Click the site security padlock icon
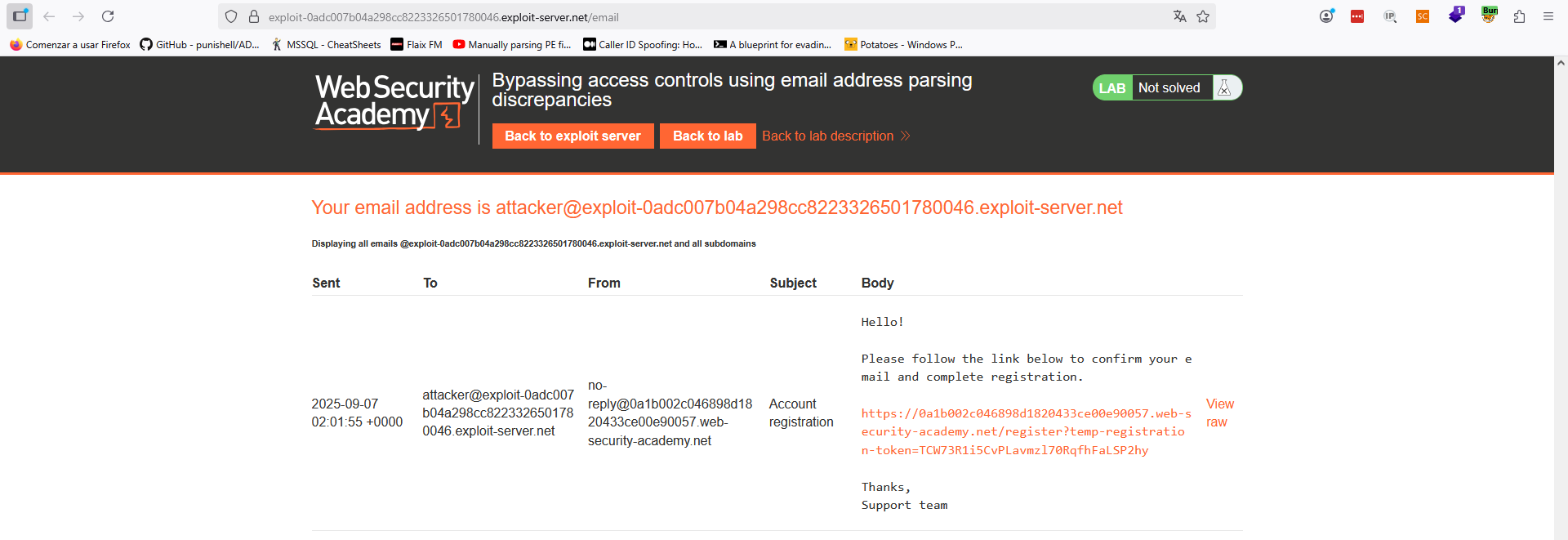Image resolution: width=1568 pixels, height=540 pixels. 254,16
